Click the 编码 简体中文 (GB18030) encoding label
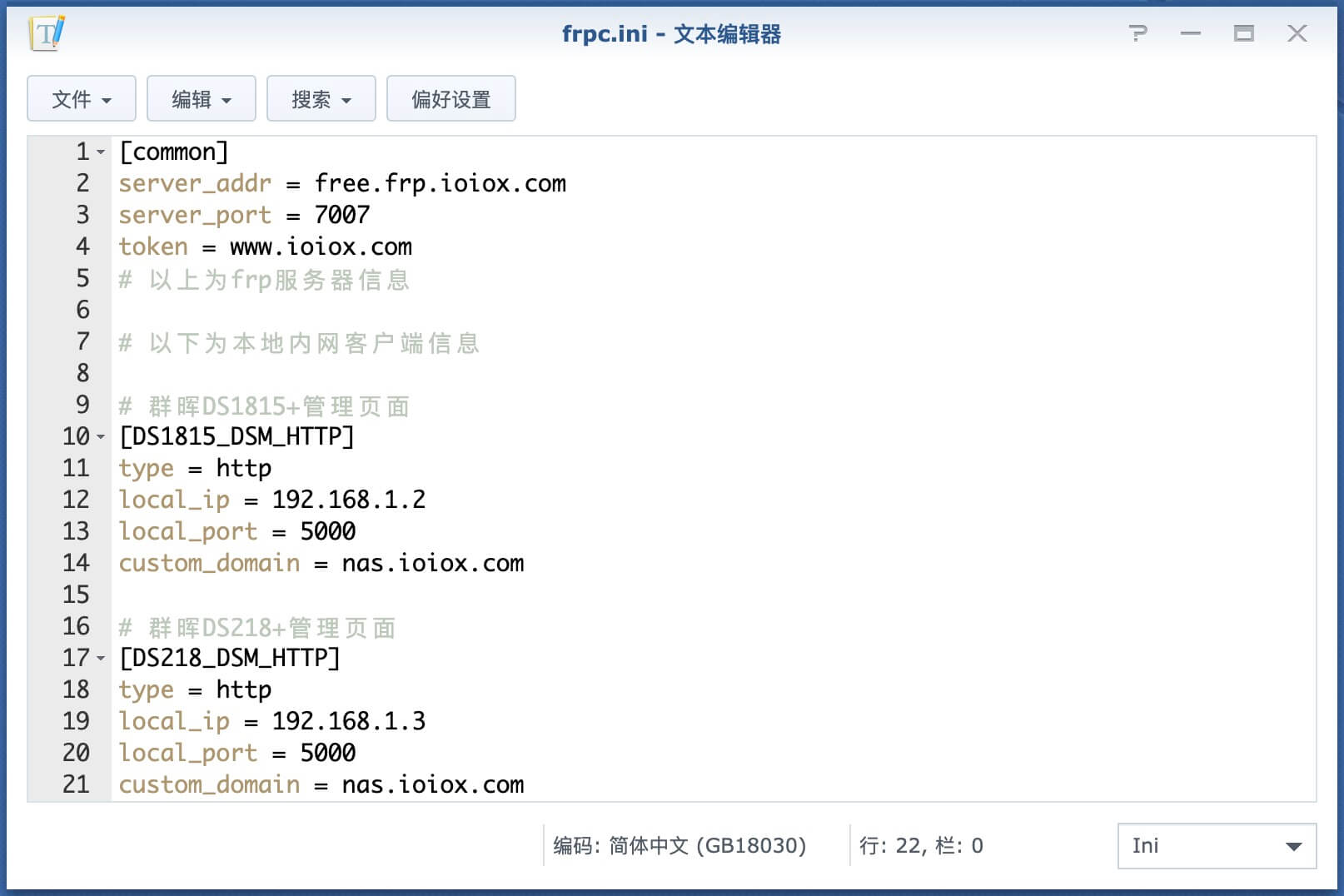 (679, 846)
